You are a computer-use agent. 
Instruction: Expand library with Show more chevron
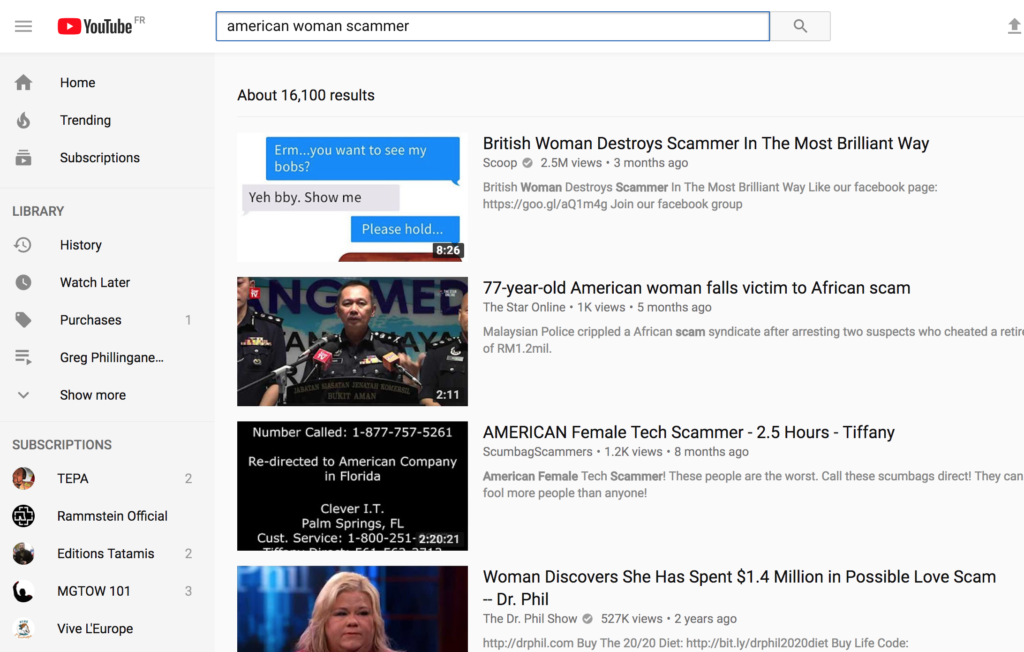tap(24, 395)
